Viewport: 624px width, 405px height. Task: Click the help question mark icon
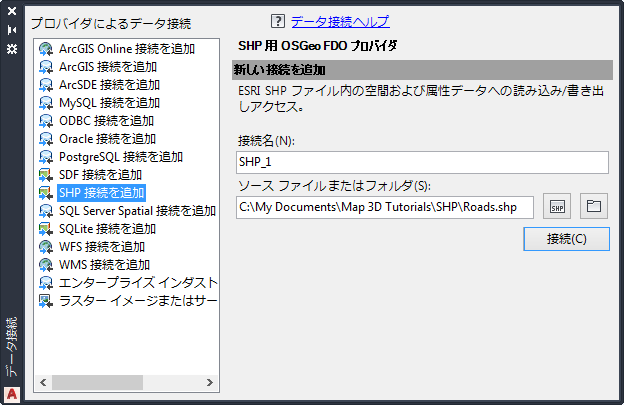point(278,21)
